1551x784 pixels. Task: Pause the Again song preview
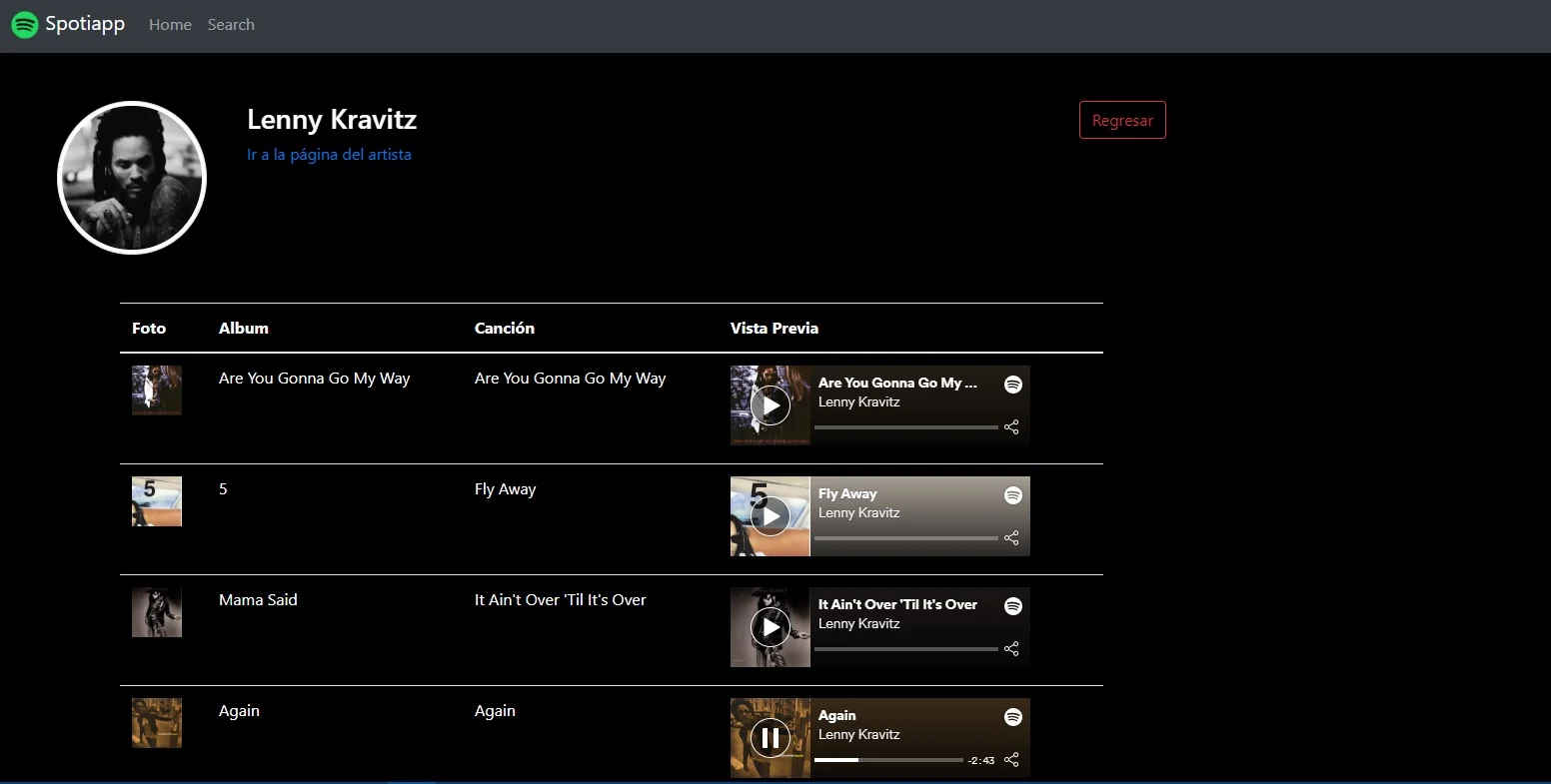coord(770,738)
